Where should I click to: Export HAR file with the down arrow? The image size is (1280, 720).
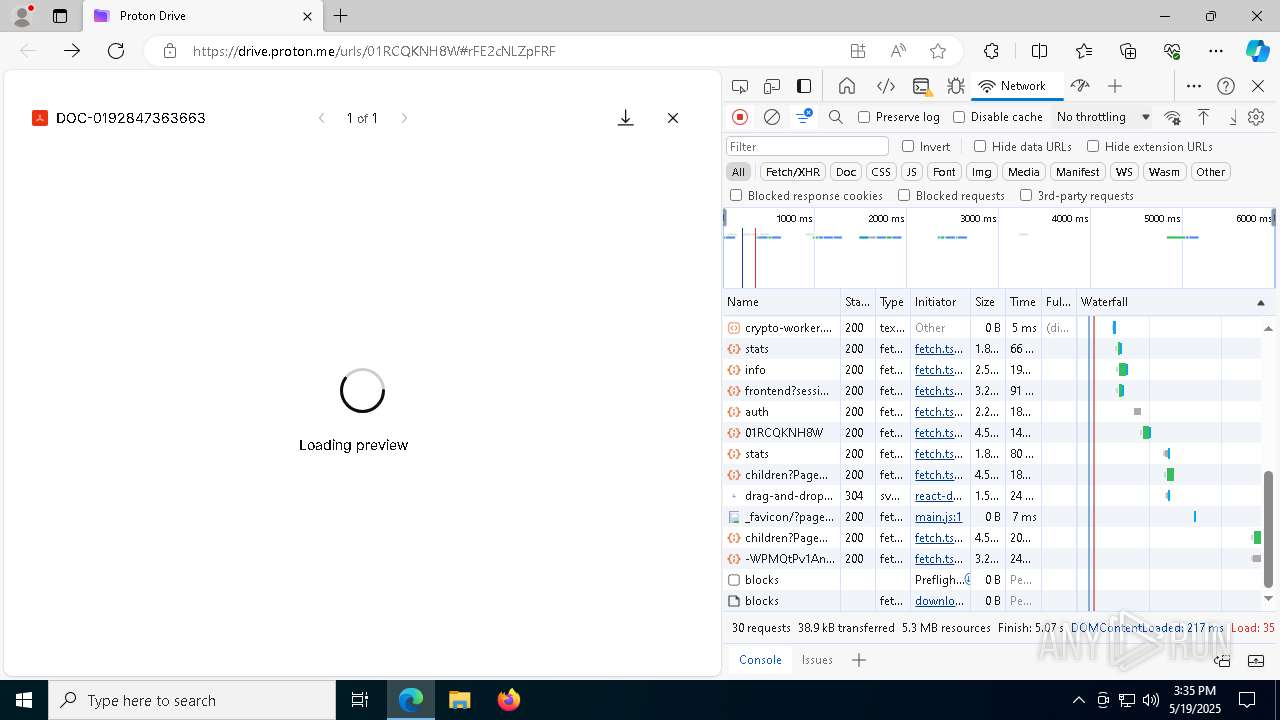pyautogui.click(x=1233, y=117)
